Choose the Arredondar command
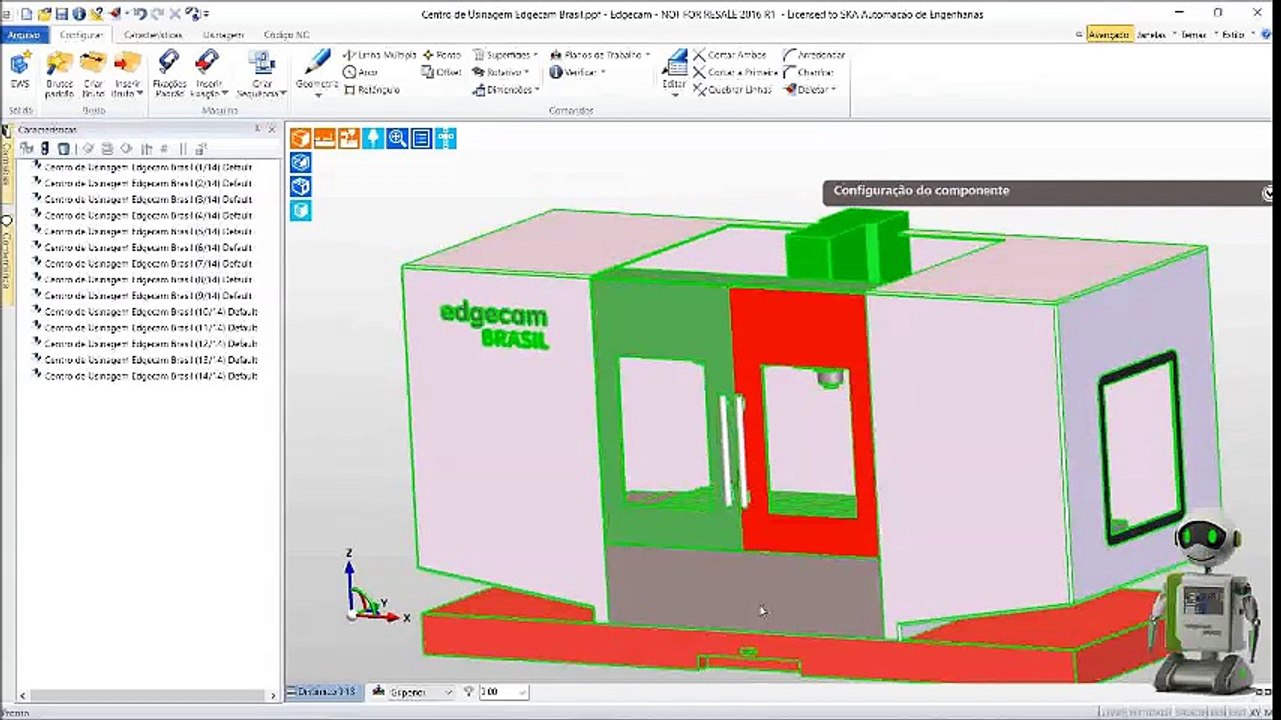 point(814,55)
